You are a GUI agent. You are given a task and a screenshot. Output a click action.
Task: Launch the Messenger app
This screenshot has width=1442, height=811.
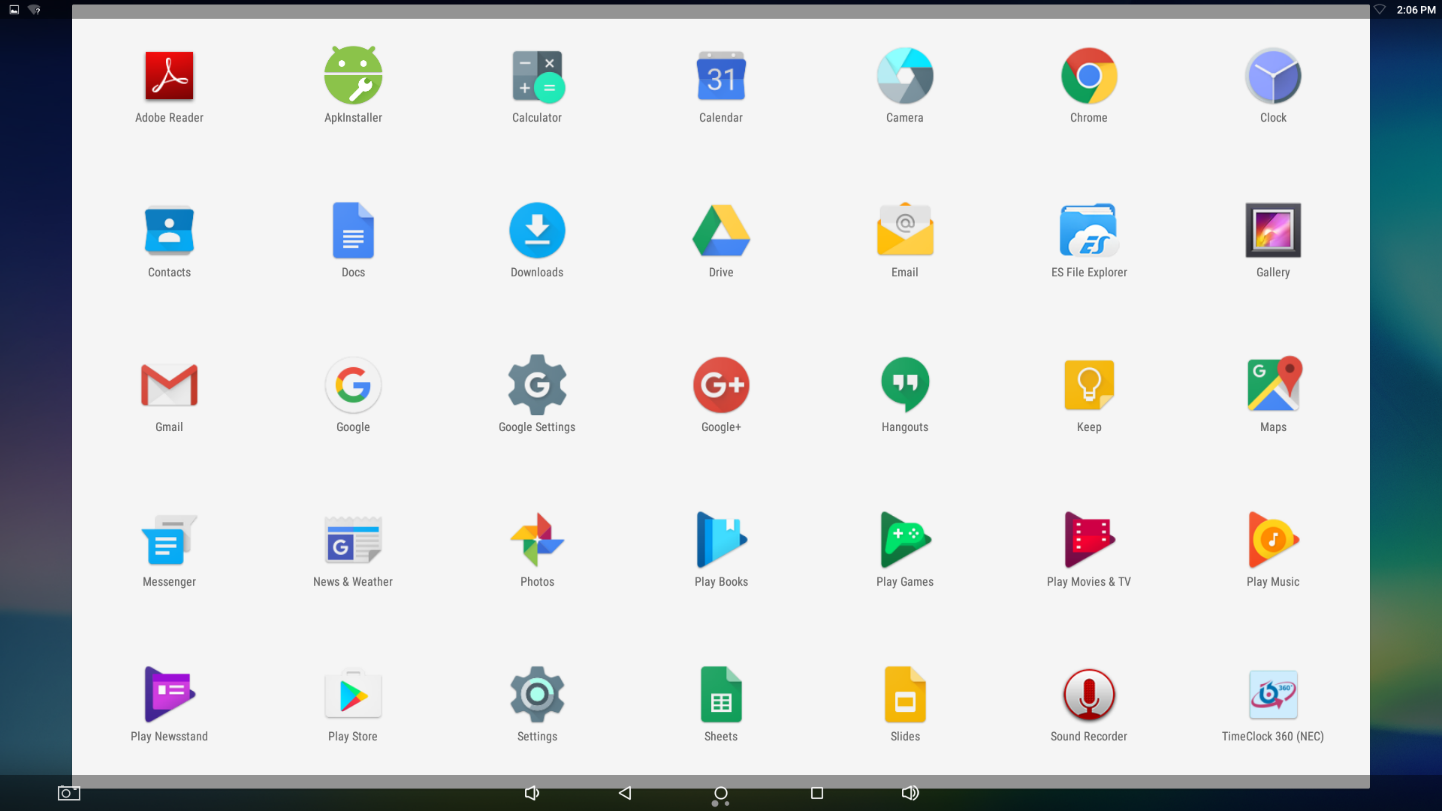click(169, 541)
